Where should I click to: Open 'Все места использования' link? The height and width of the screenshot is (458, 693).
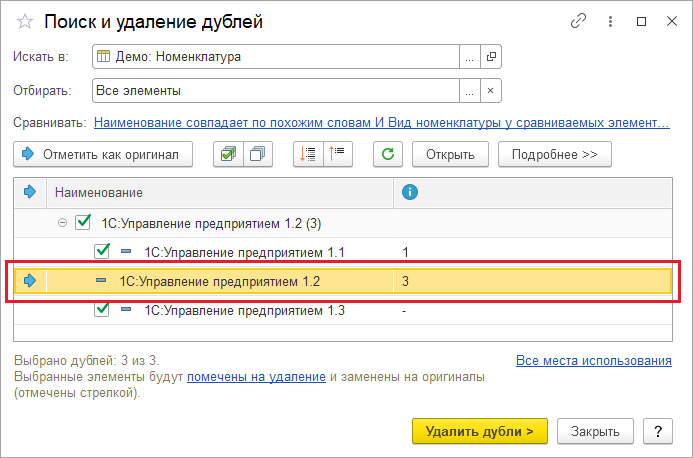(594, 361)
